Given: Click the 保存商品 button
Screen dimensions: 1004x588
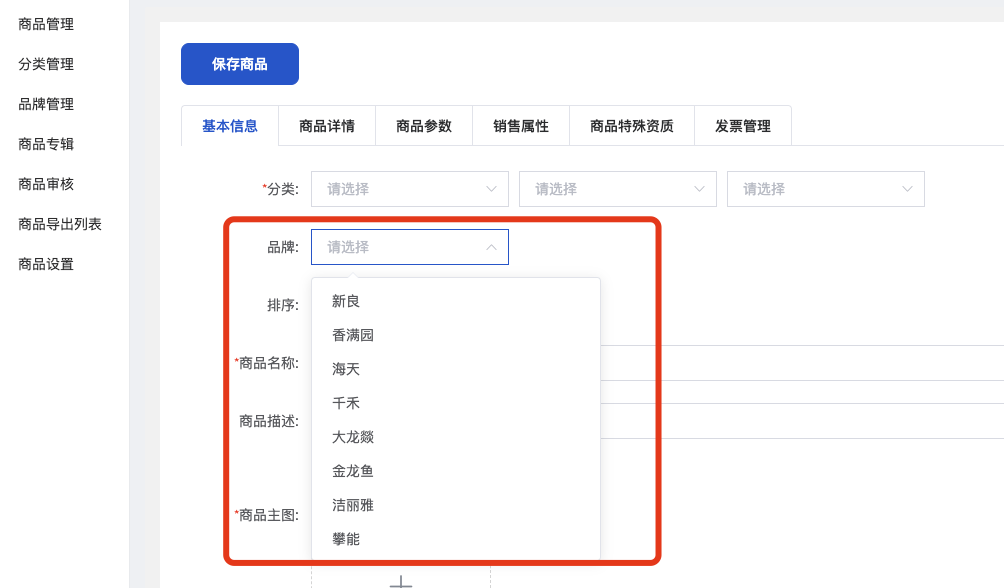Looking at the screenshot, I should [x=240, y=64].
